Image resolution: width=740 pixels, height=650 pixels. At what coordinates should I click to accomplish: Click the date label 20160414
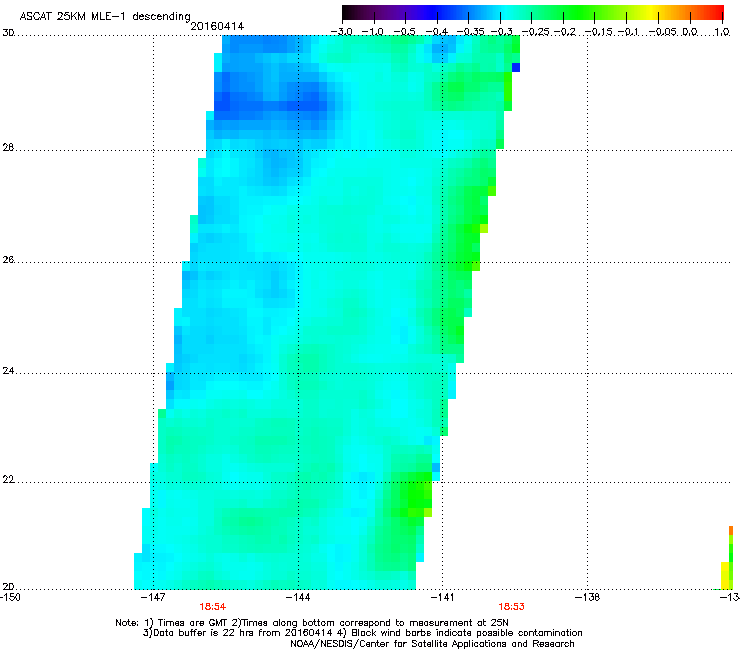pyautogui.click(x=217, y=26)
